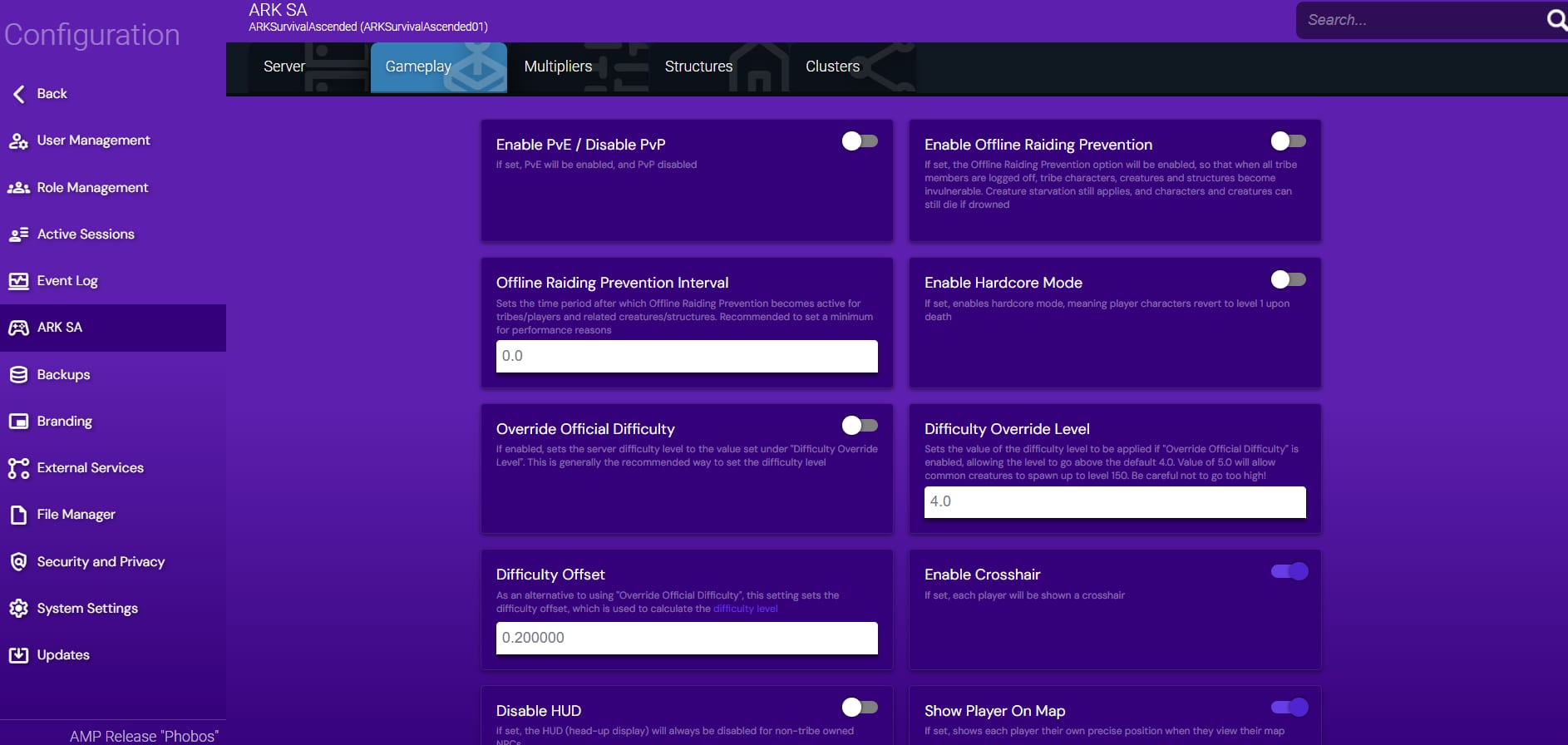Image resolution: width=1568 pixels, height=745 pixels.
Task: Open the Structures tab
Action: pyautogui.click(x=698, y=67)
